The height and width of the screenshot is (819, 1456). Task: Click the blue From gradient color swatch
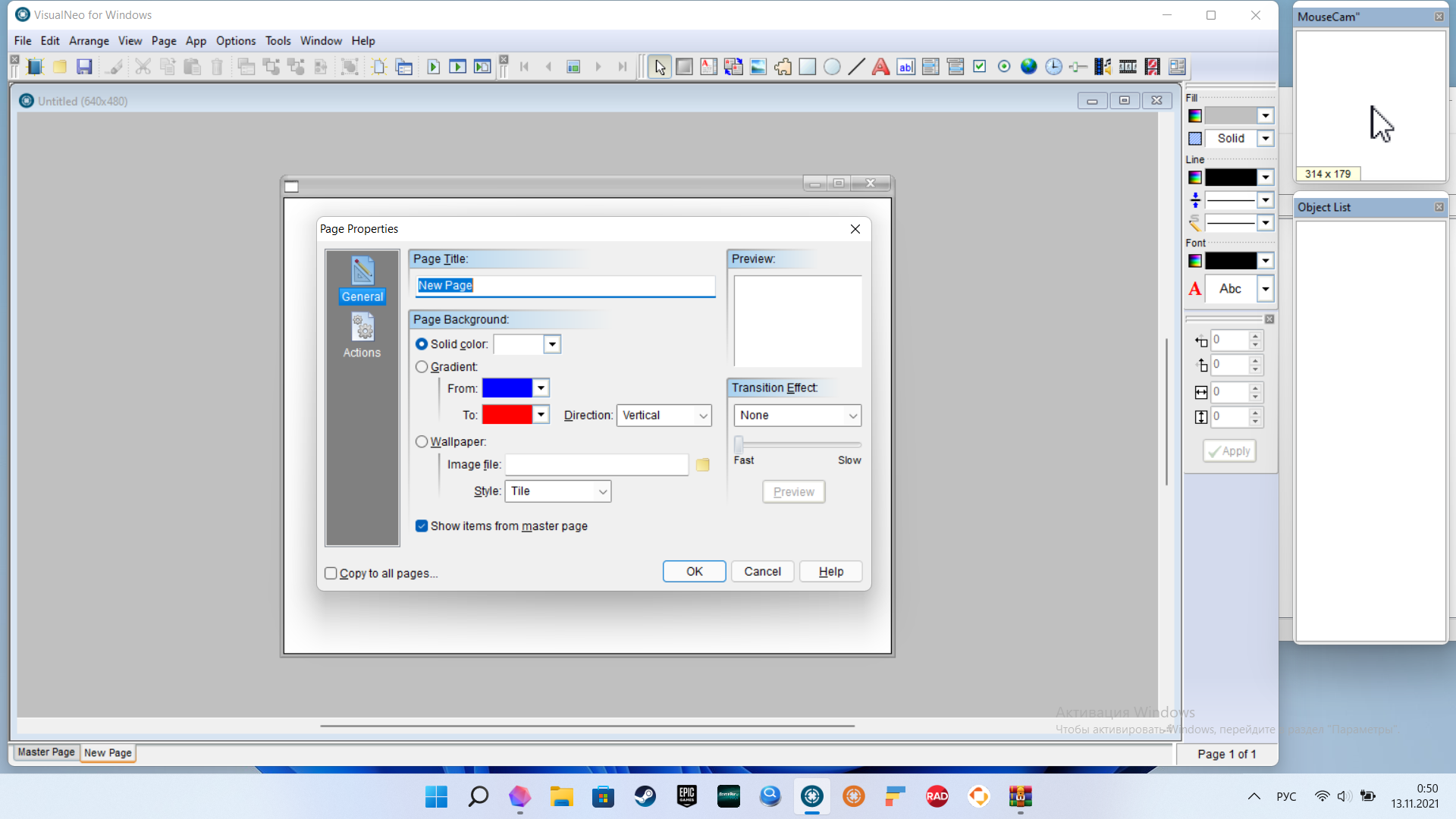507,388
